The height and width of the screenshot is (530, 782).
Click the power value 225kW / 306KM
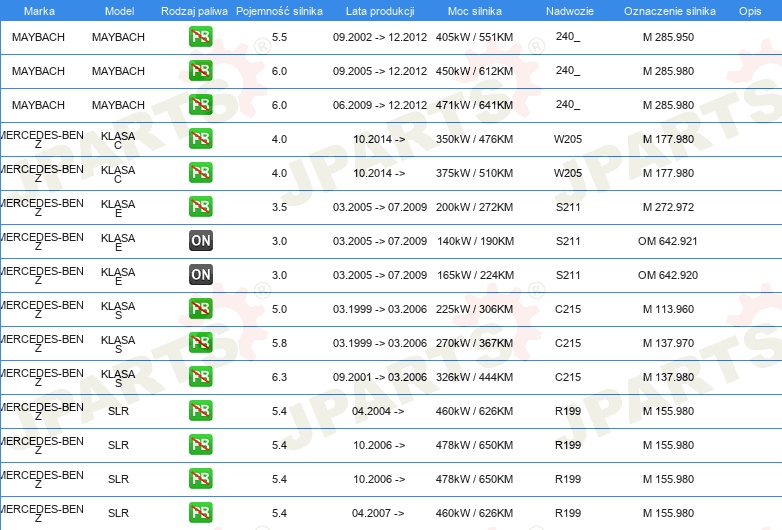474,309
